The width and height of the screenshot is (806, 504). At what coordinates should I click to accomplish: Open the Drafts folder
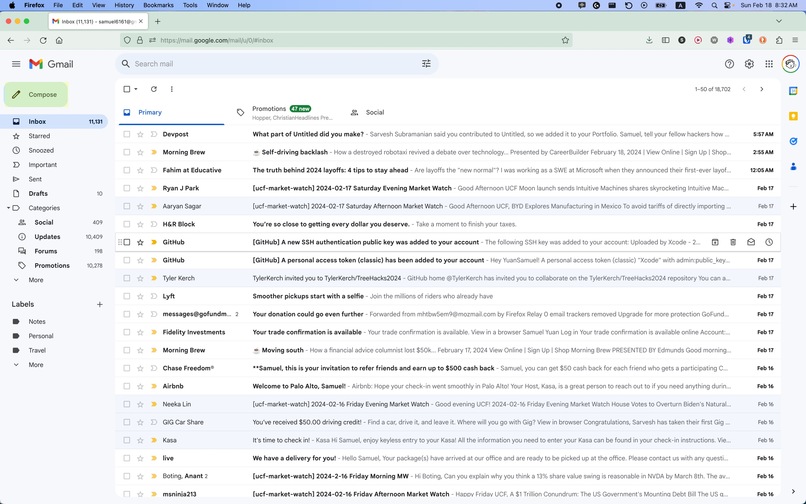click(x=38, y=193)
